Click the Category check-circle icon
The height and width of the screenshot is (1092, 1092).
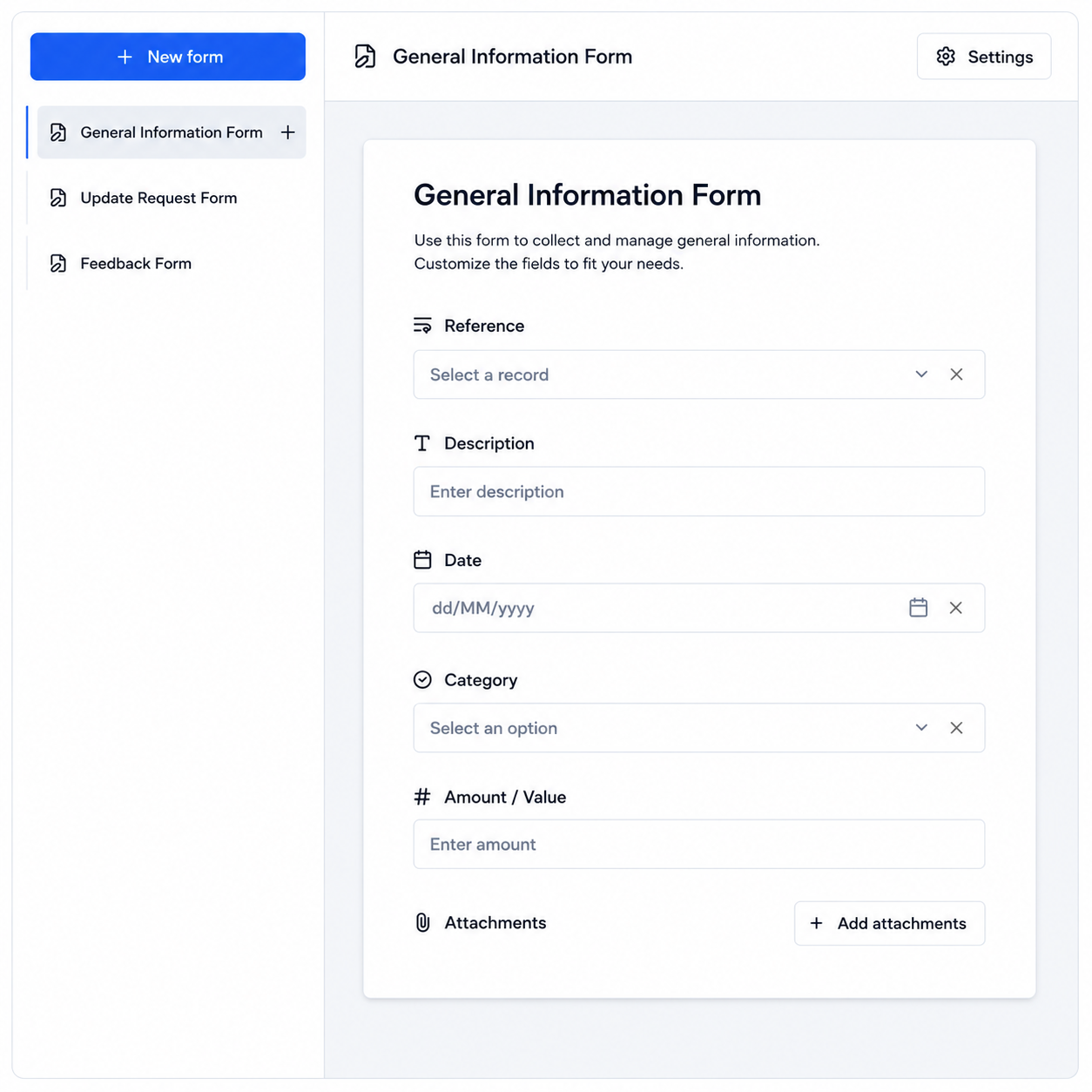tap(422, 679)
